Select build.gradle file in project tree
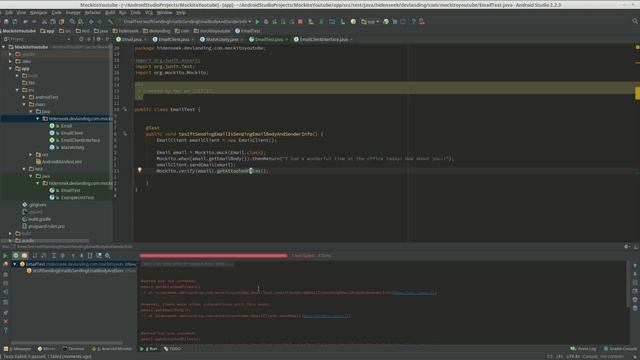This screenshot has height=360, width=640. point(39,219)
